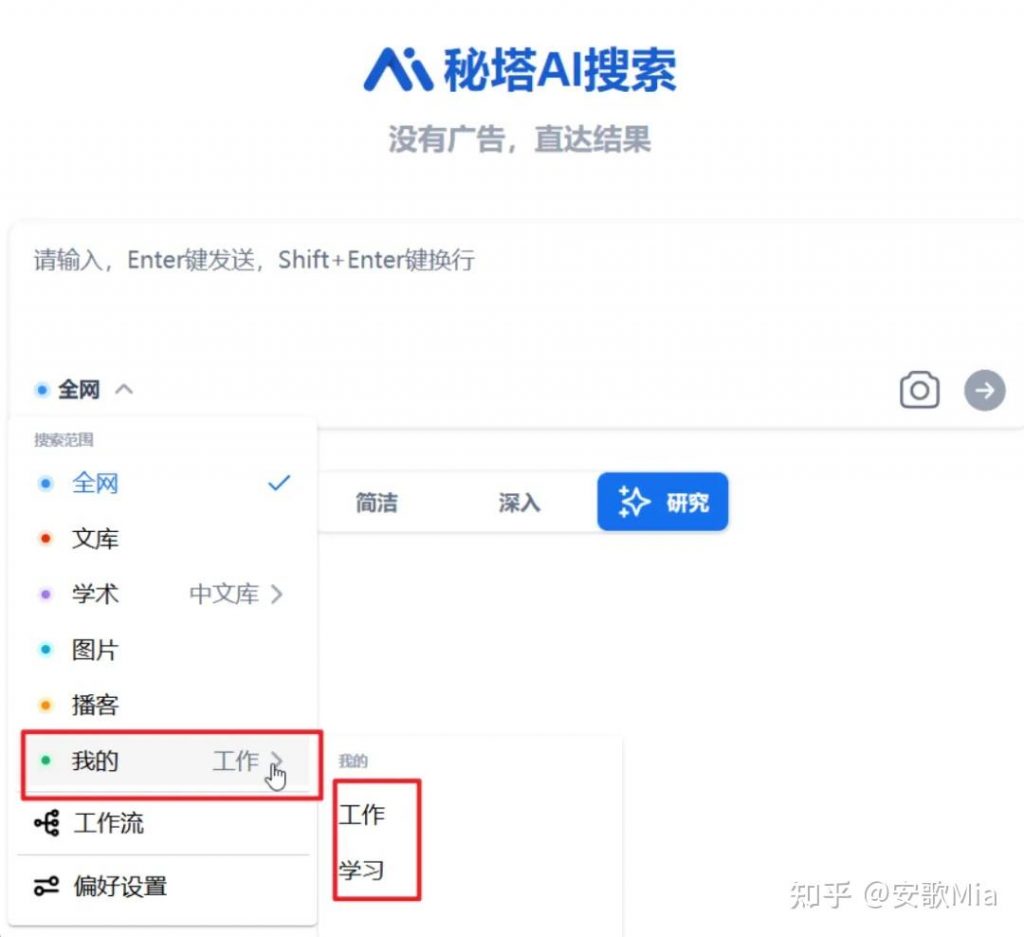The width and height of the screenshot is (1024, 937).
Task: Click the 工作流 branching node icon
Action: tap(44, 823)
